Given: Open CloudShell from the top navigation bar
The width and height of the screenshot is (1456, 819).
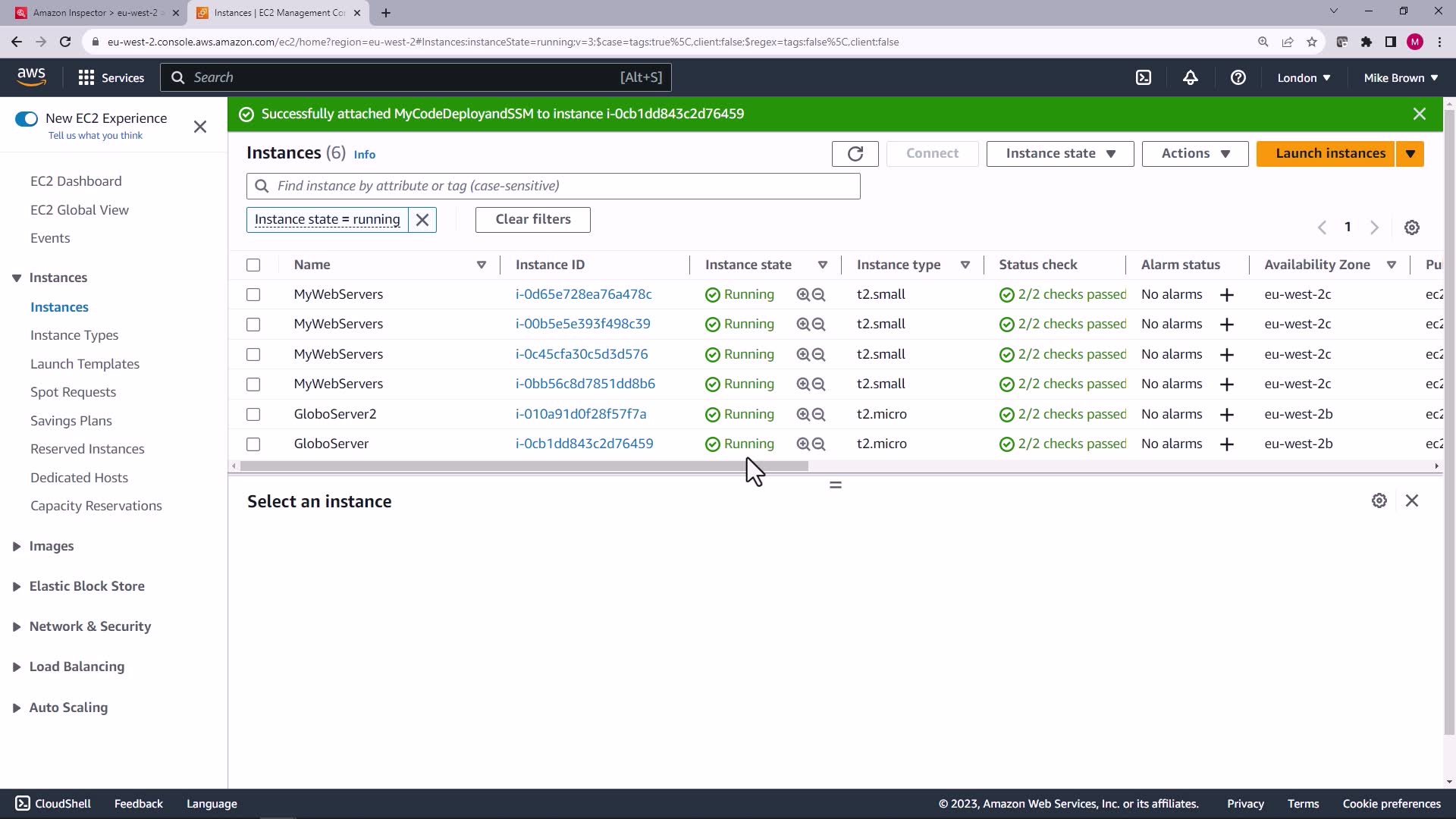Looking at the screenshot, I should point(1143,77).
